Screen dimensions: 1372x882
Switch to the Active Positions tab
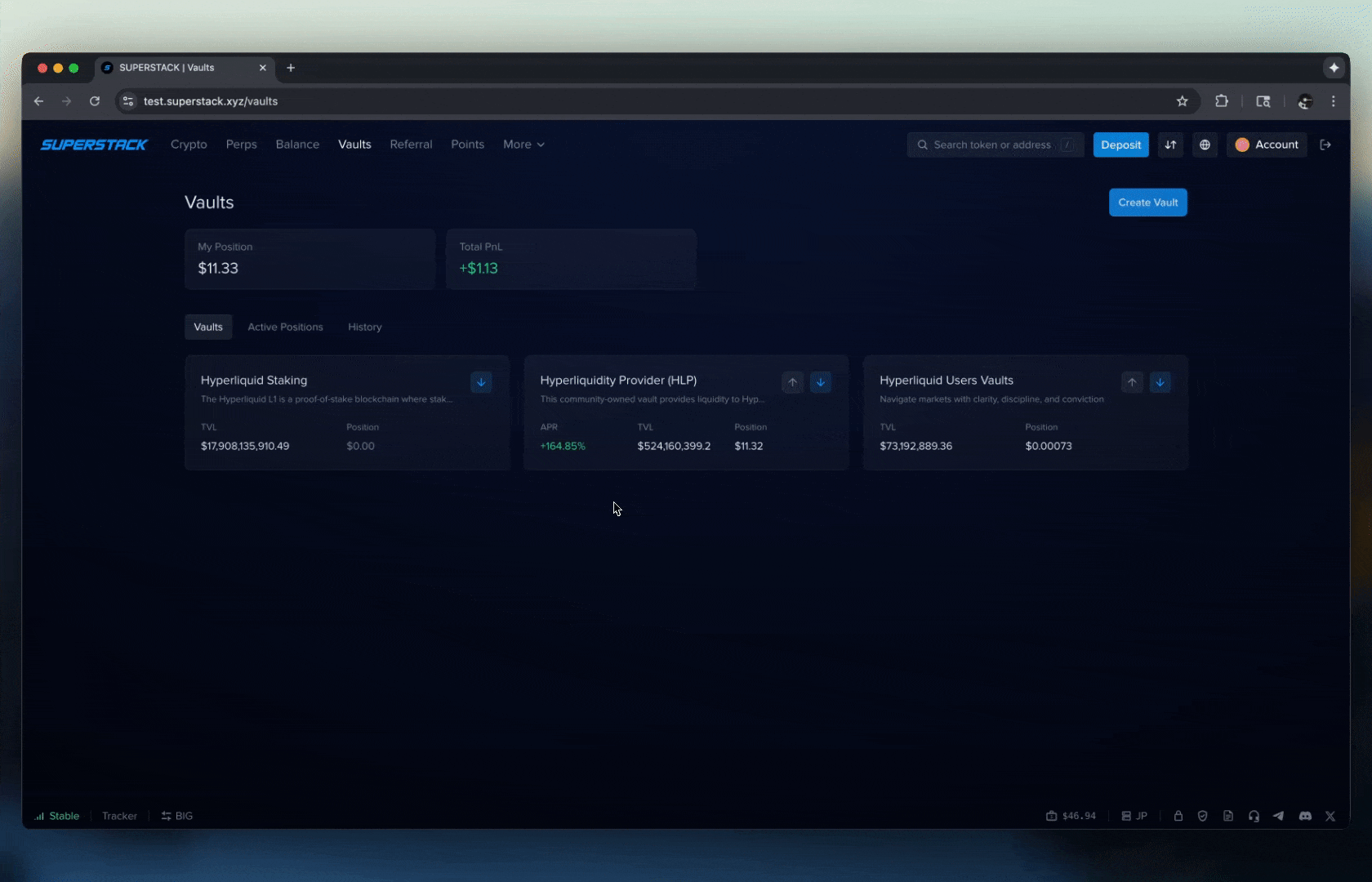pos(285,327)
